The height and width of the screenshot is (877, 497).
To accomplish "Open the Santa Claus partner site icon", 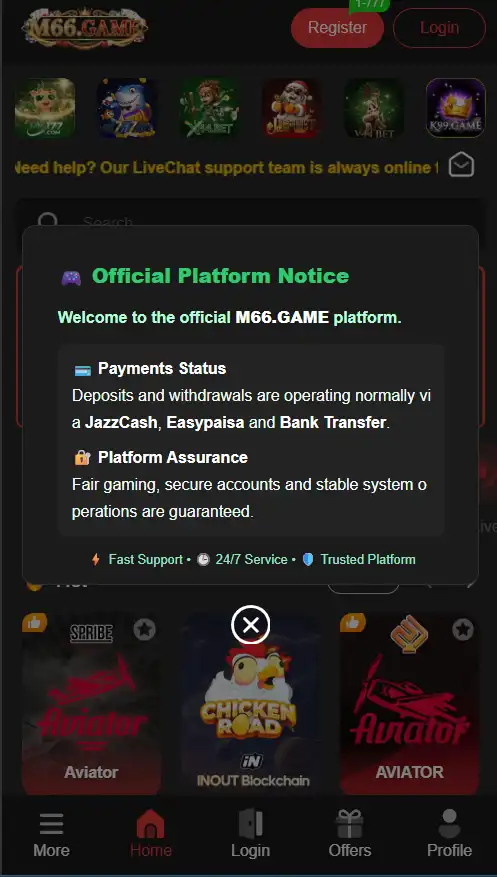I will click(x=291, y=107).
